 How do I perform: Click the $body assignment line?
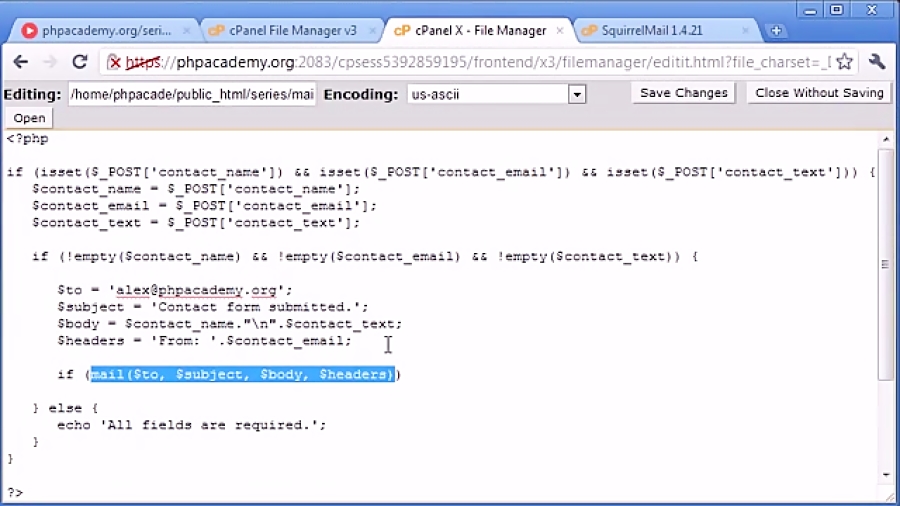pyautogui.click(x=230, y=324)
